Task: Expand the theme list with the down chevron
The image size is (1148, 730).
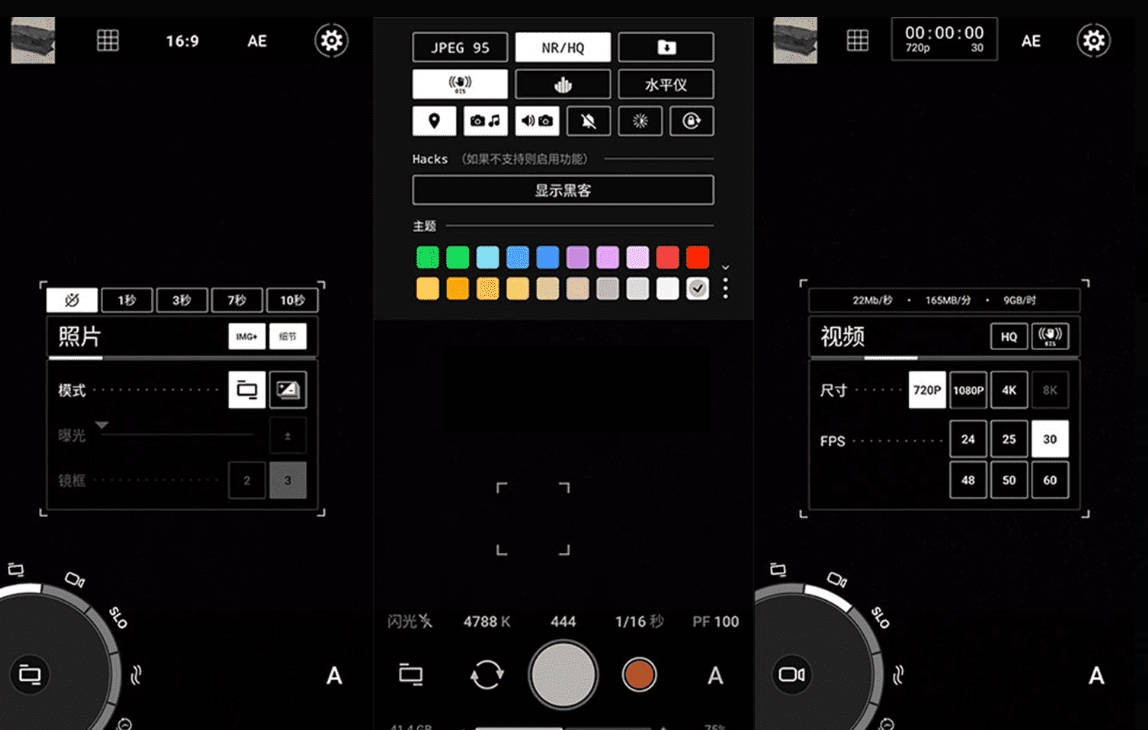Action: click(x=725, y=268)
